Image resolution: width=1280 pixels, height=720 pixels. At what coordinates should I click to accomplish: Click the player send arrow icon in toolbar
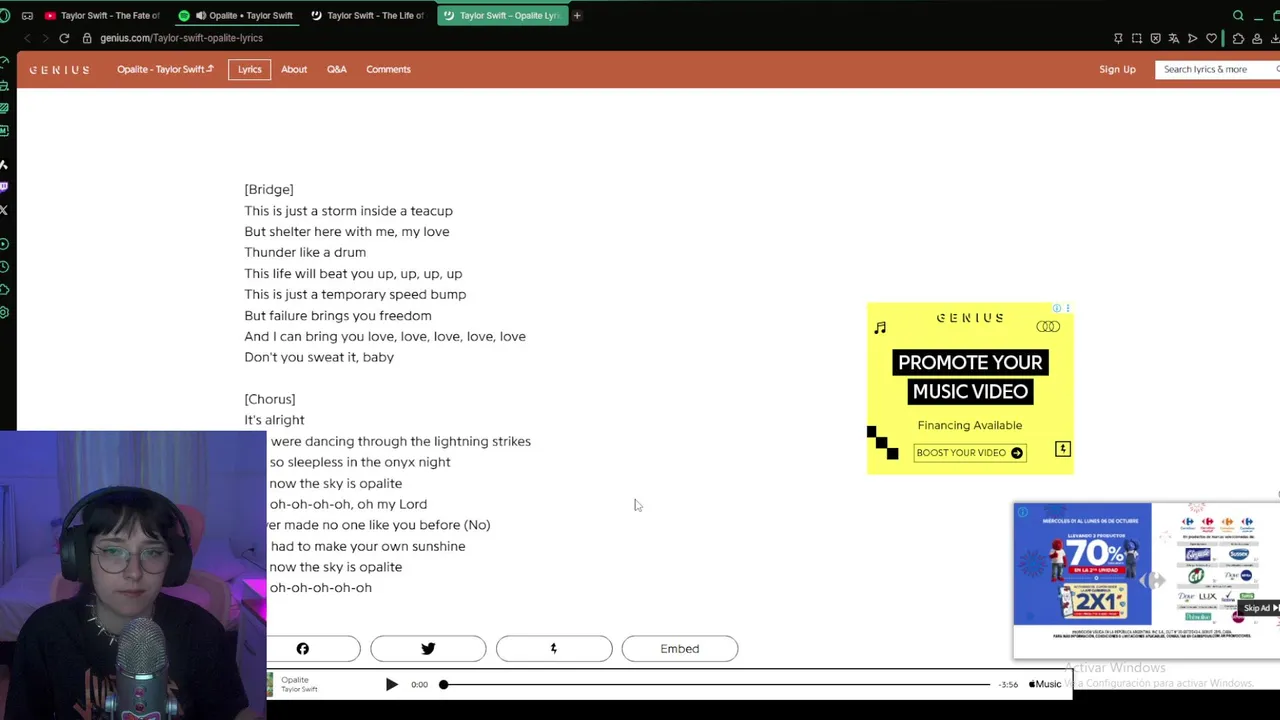1193,38
